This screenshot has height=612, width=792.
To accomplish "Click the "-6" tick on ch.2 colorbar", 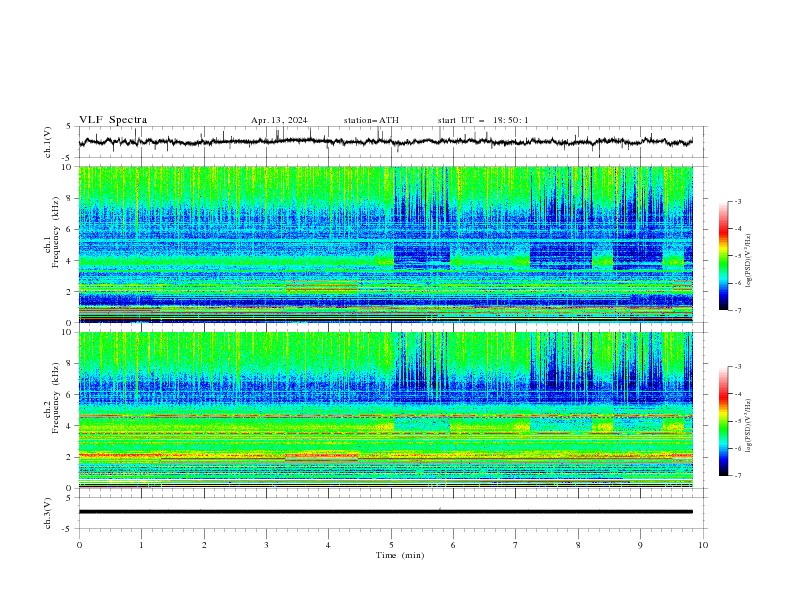I will (738, 448).
